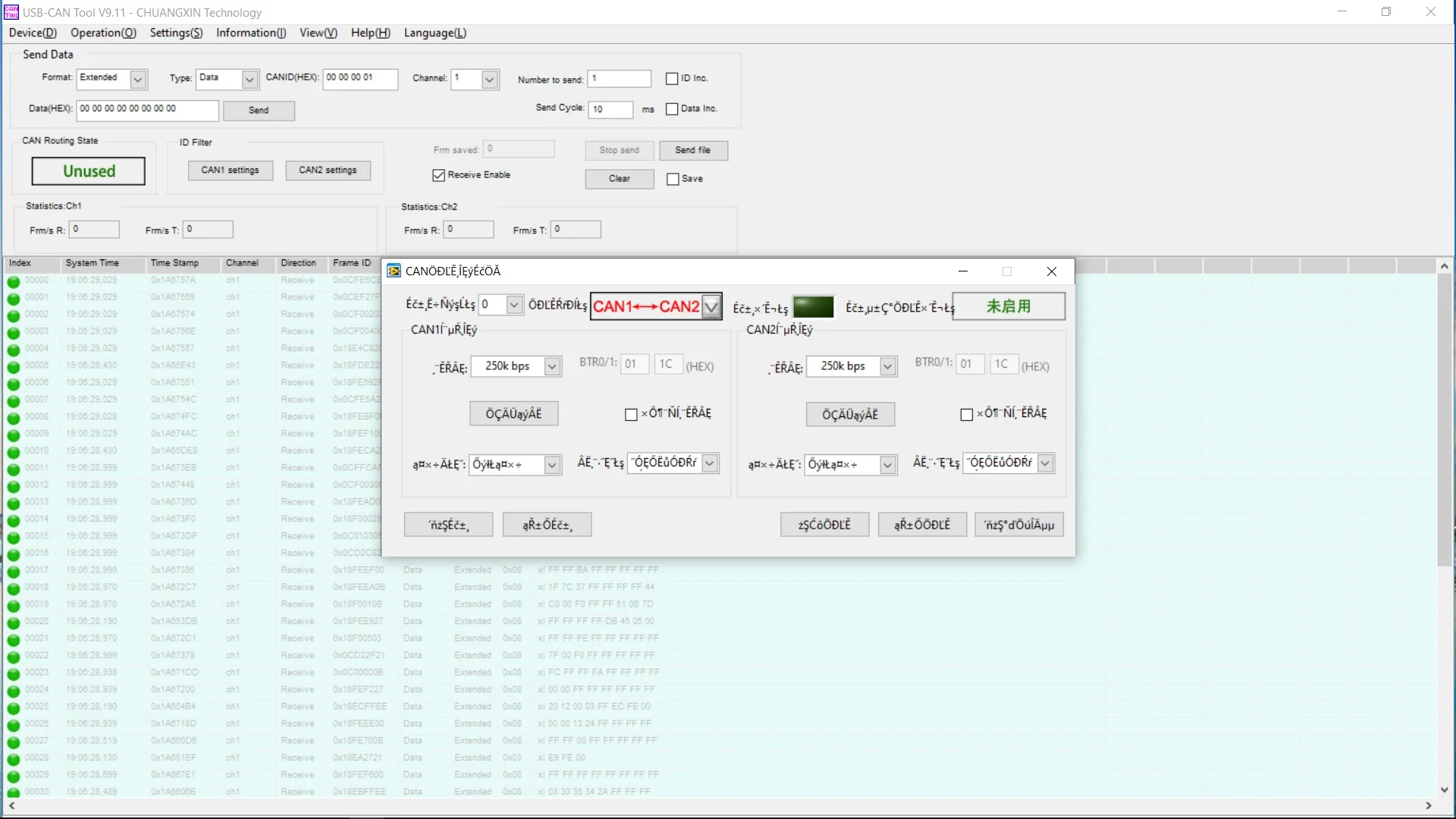Click the CAN dialog title bar icon
This screenshot has height=819, width=1456.
tap(394, 271)
